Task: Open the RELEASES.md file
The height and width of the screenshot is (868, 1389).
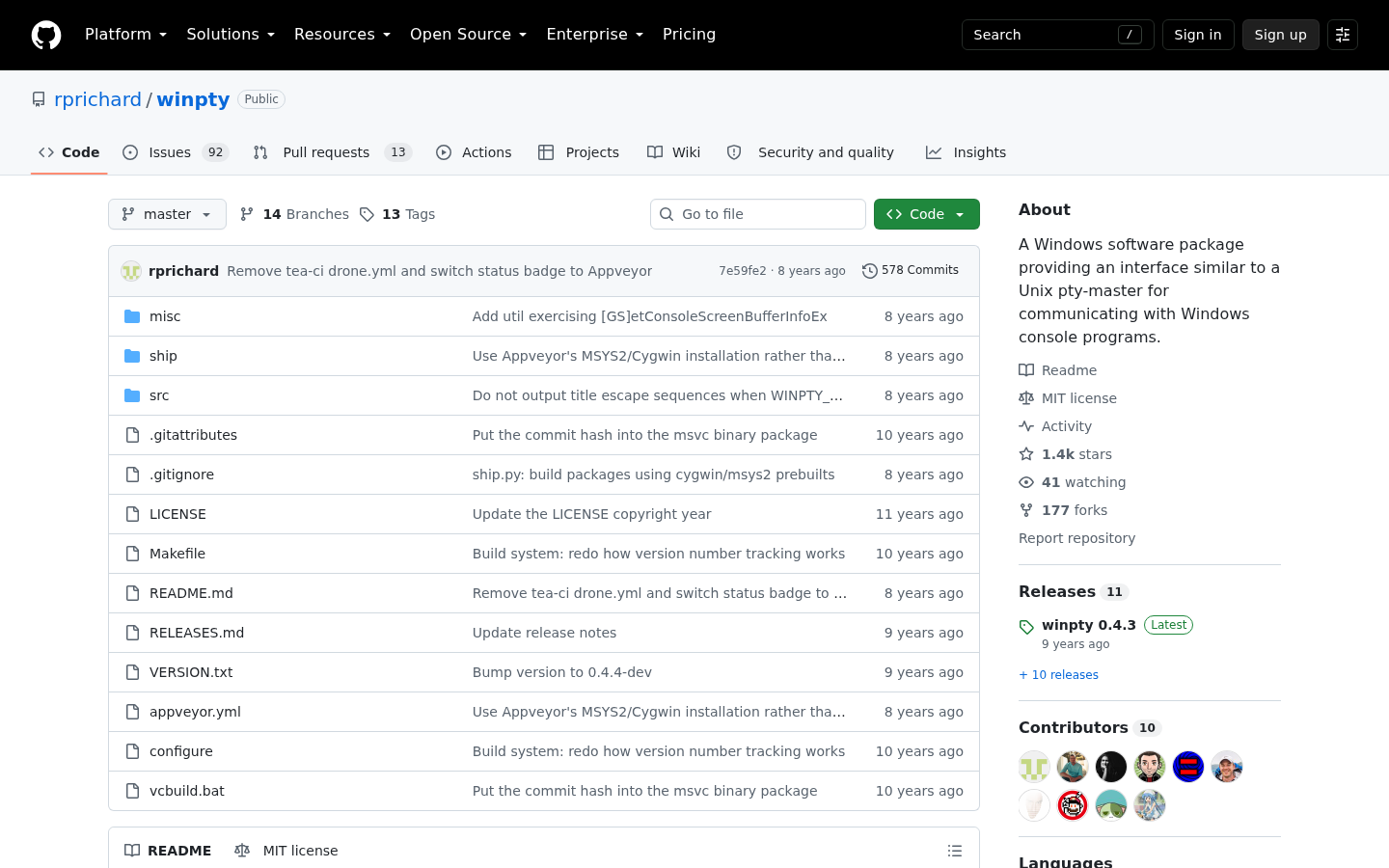Action: point(197,633)
